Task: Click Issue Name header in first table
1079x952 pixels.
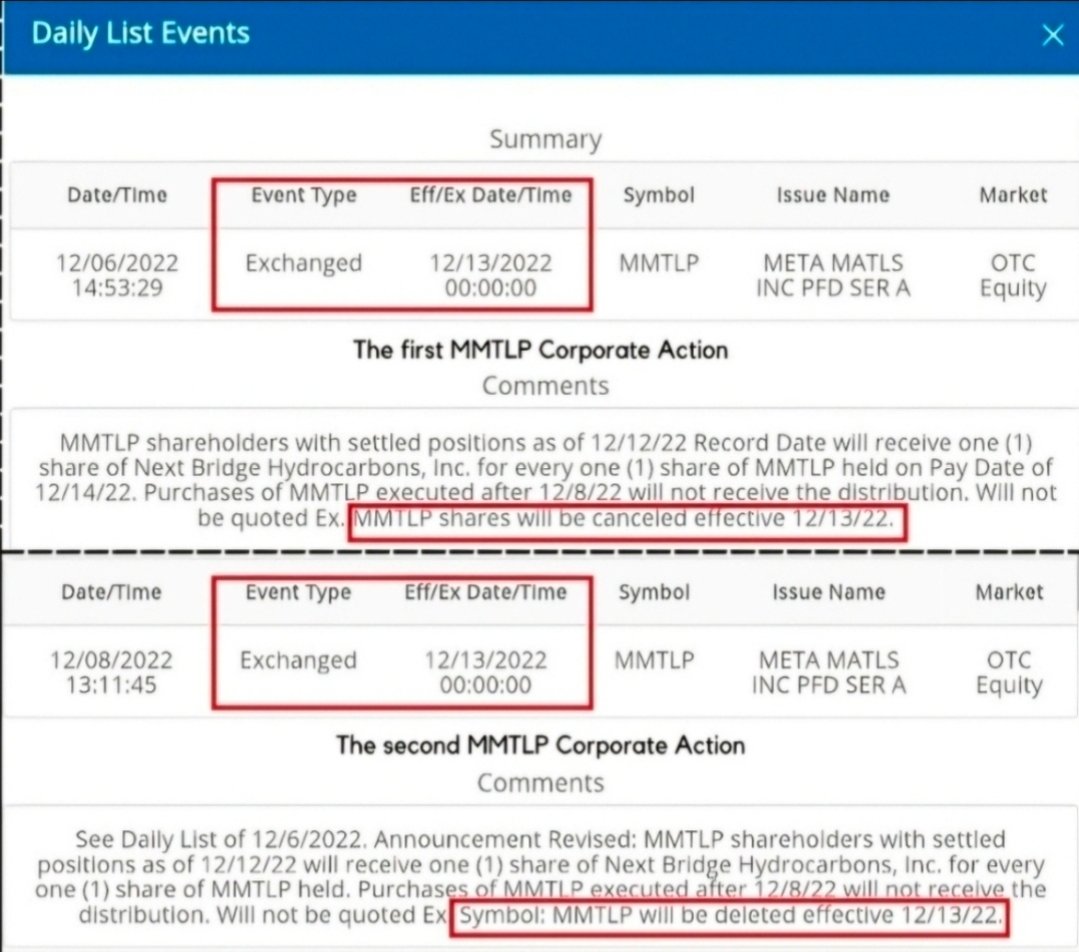Action: click(x=833, y=195)
